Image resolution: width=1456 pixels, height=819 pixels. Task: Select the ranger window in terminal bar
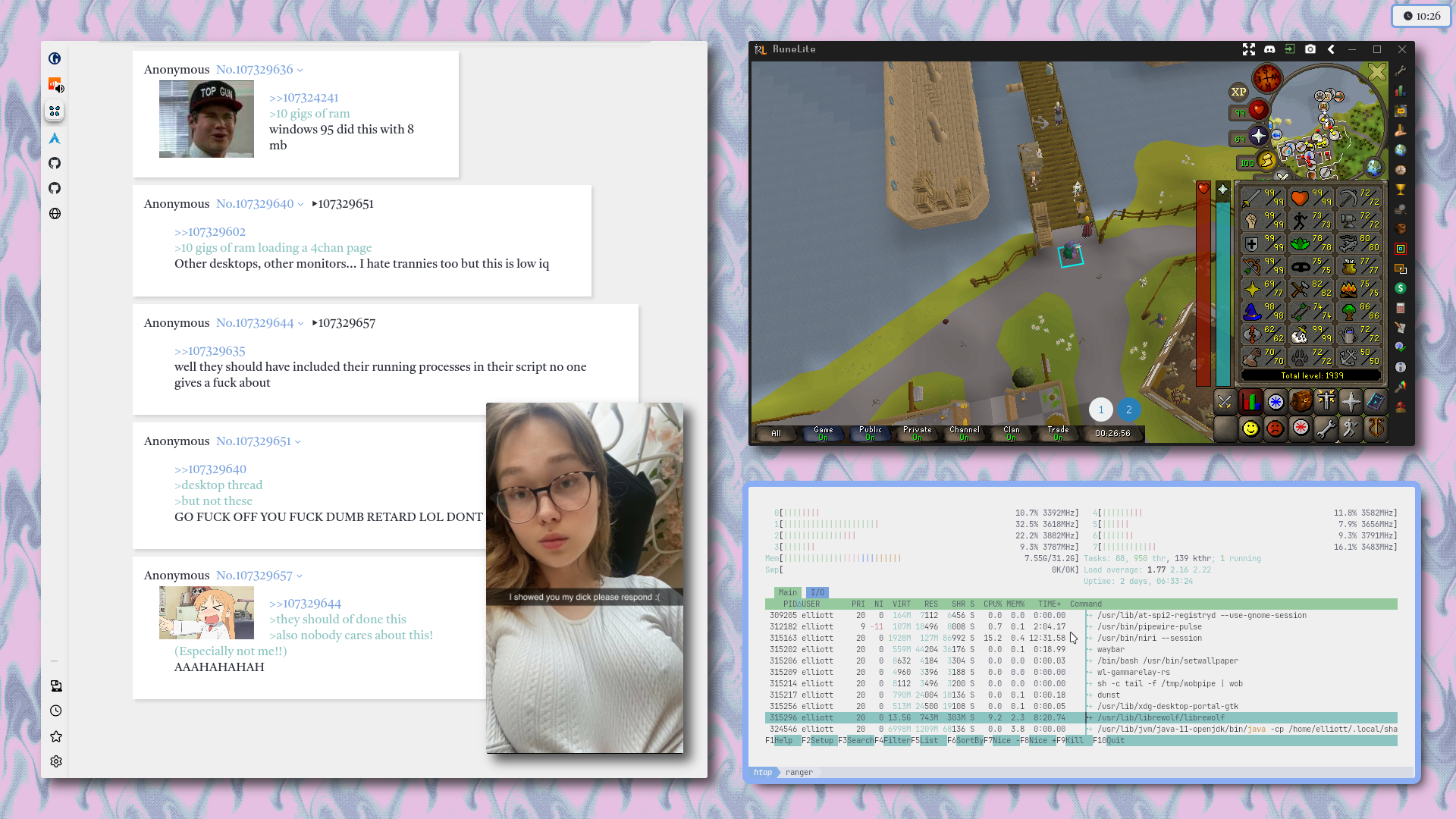(x=799, y=772)
